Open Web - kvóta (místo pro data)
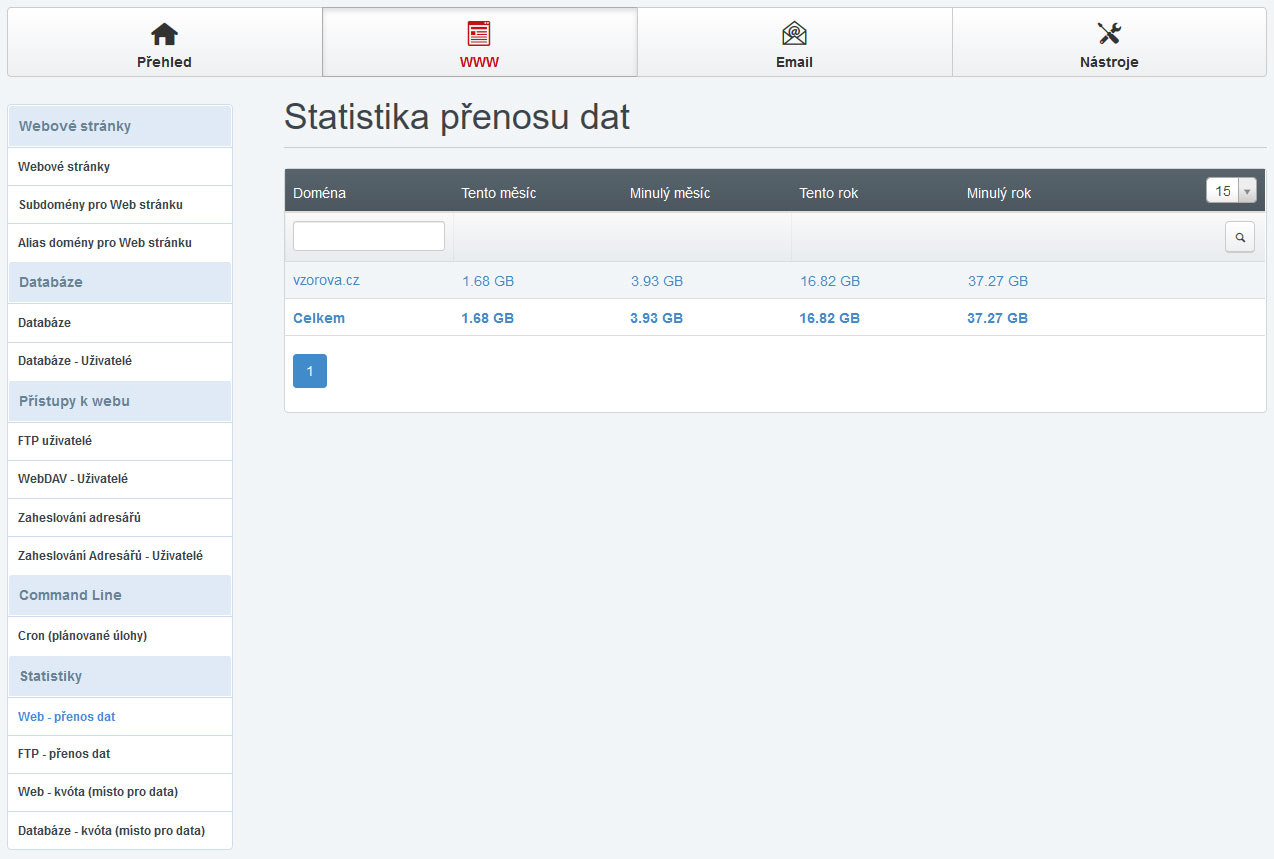The image size is (1274, 859). tap(98, 792)
